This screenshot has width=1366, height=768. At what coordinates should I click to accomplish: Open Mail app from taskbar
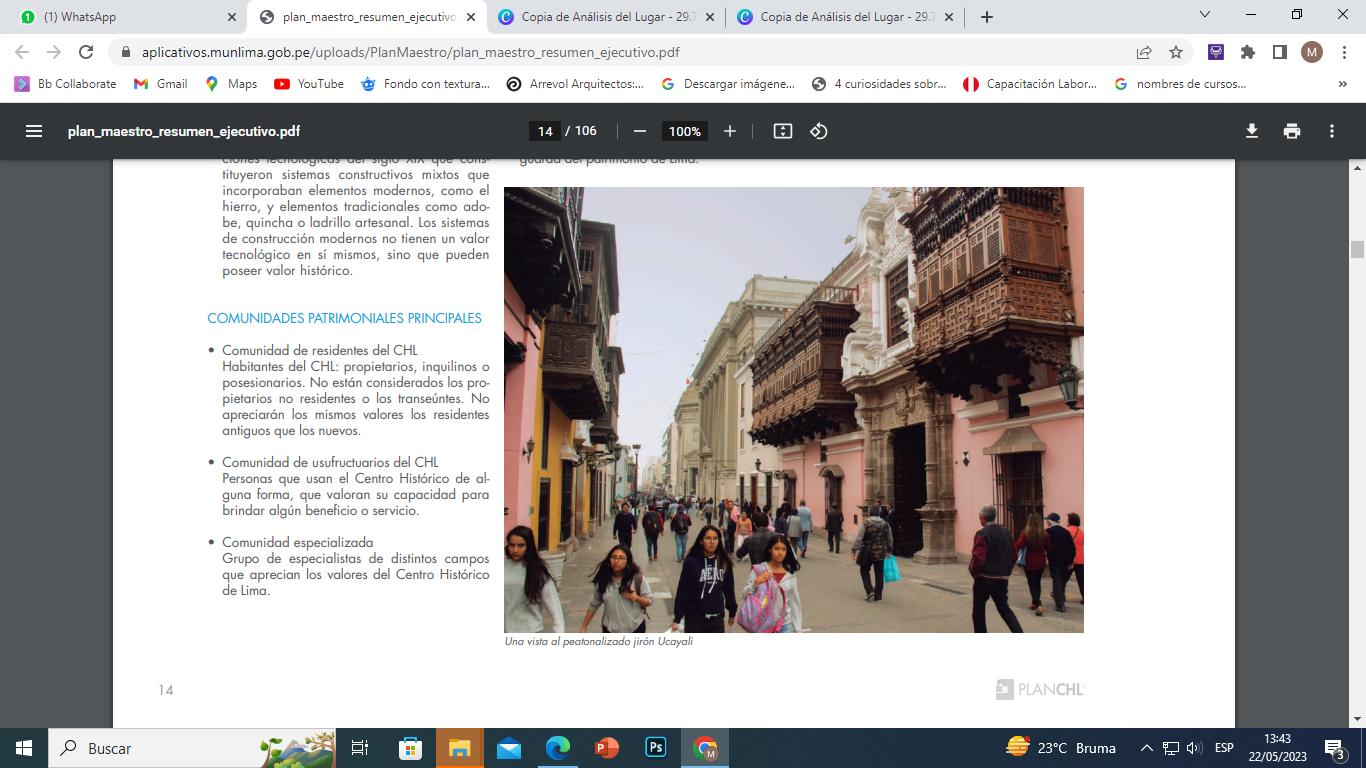[508, 748]
